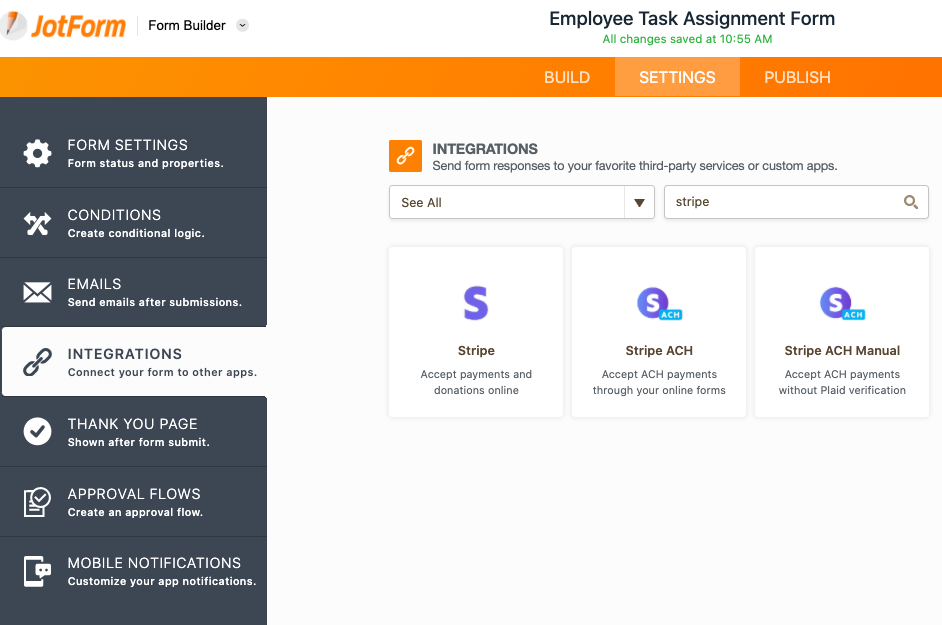Select INTEGRATIONS sidebar section
Screen dimensions: 942x625
point(135,362)
